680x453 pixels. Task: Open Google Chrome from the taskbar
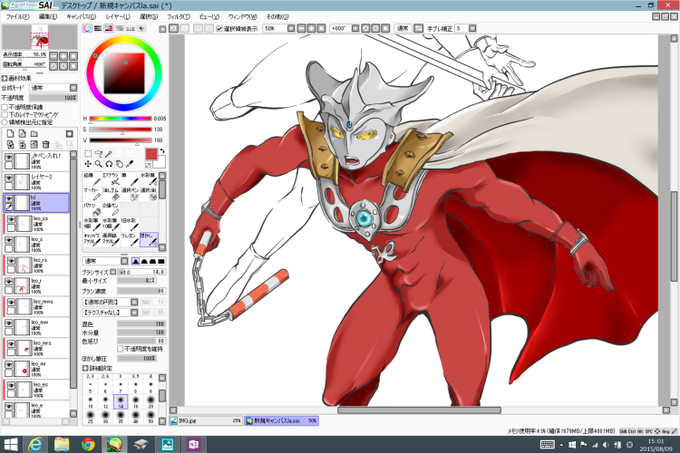coord(88,444)
